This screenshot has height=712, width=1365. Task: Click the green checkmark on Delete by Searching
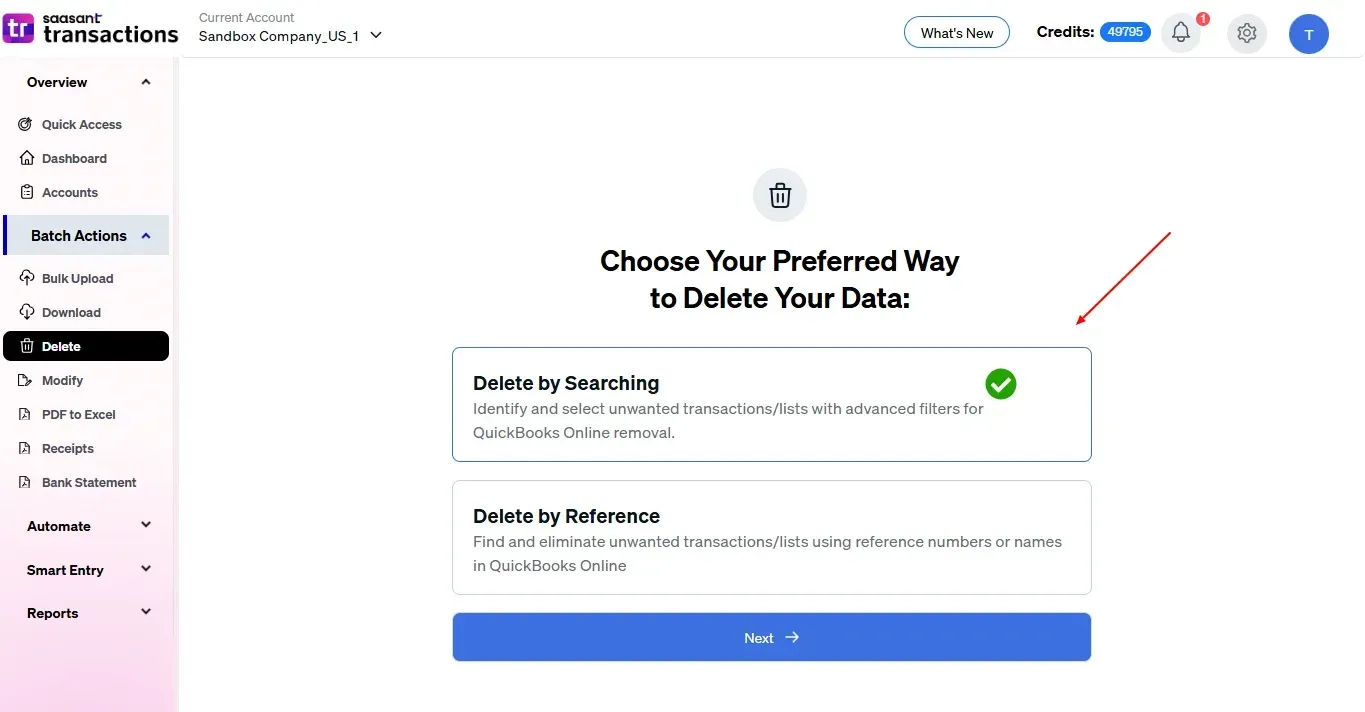point(1000,383)
